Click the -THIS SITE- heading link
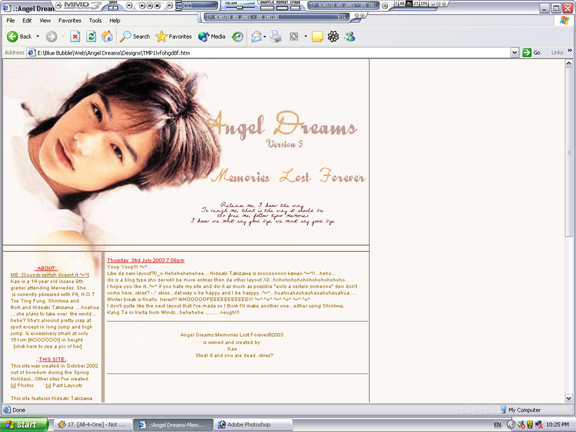576x432 pixels. pyautogui.click(x=52, y=359)
